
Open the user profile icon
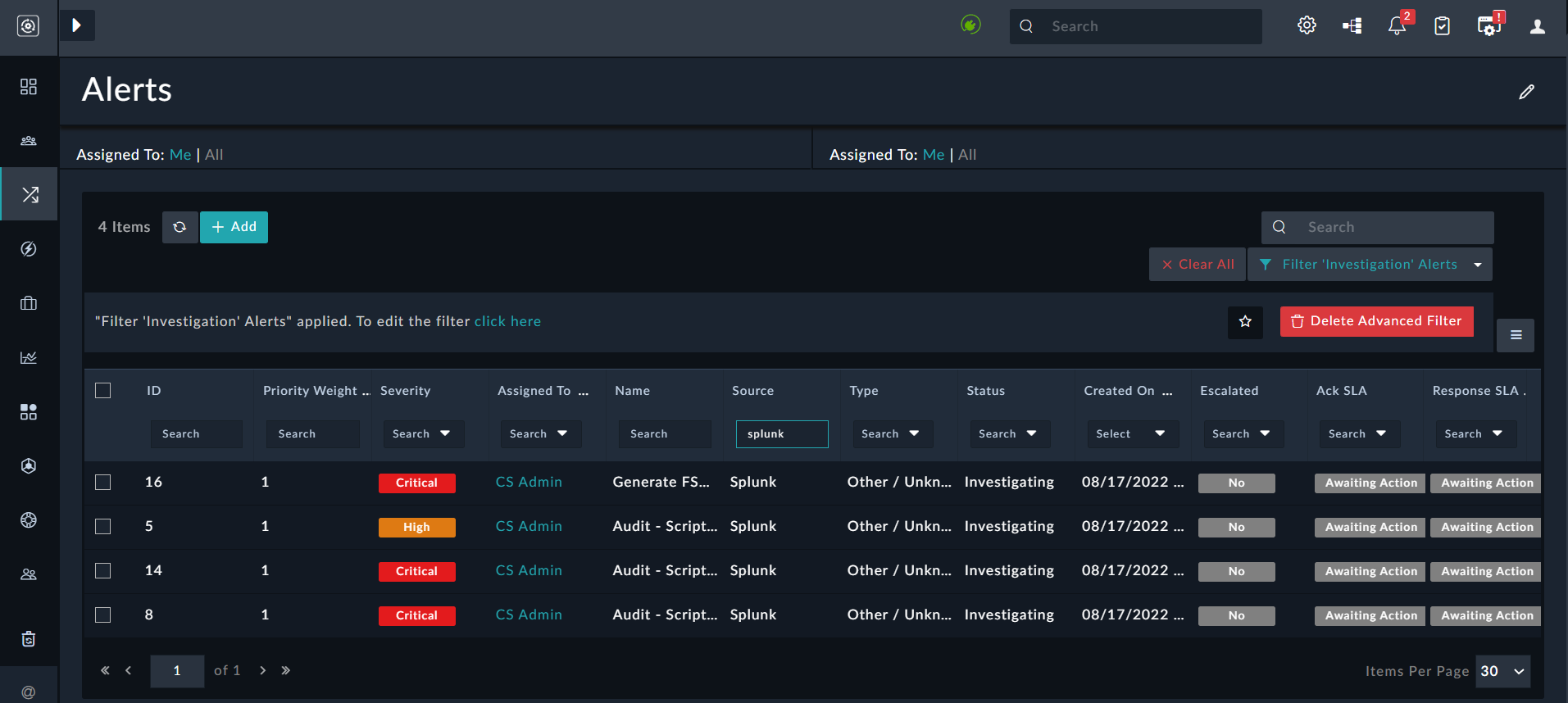[x=1538, y=26]
